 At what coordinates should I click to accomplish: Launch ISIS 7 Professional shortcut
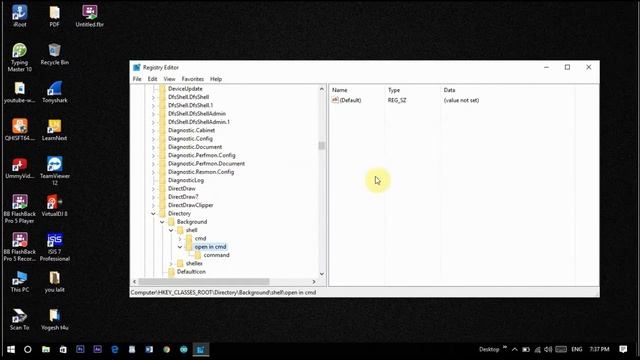[54, 247]
